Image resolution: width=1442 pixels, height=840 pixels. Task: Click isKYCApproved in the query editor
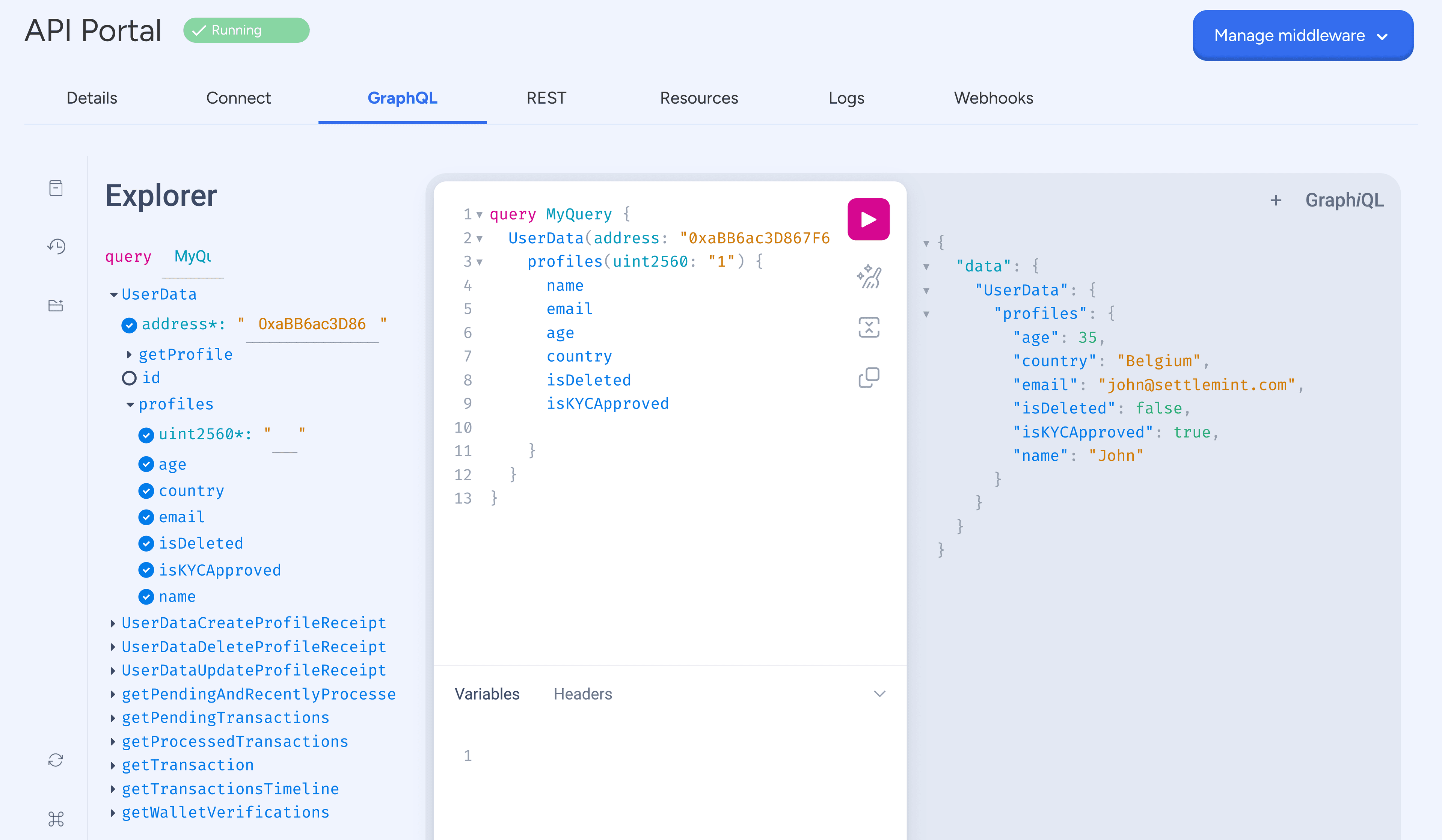pyautogui.click(x=607, y=404)
